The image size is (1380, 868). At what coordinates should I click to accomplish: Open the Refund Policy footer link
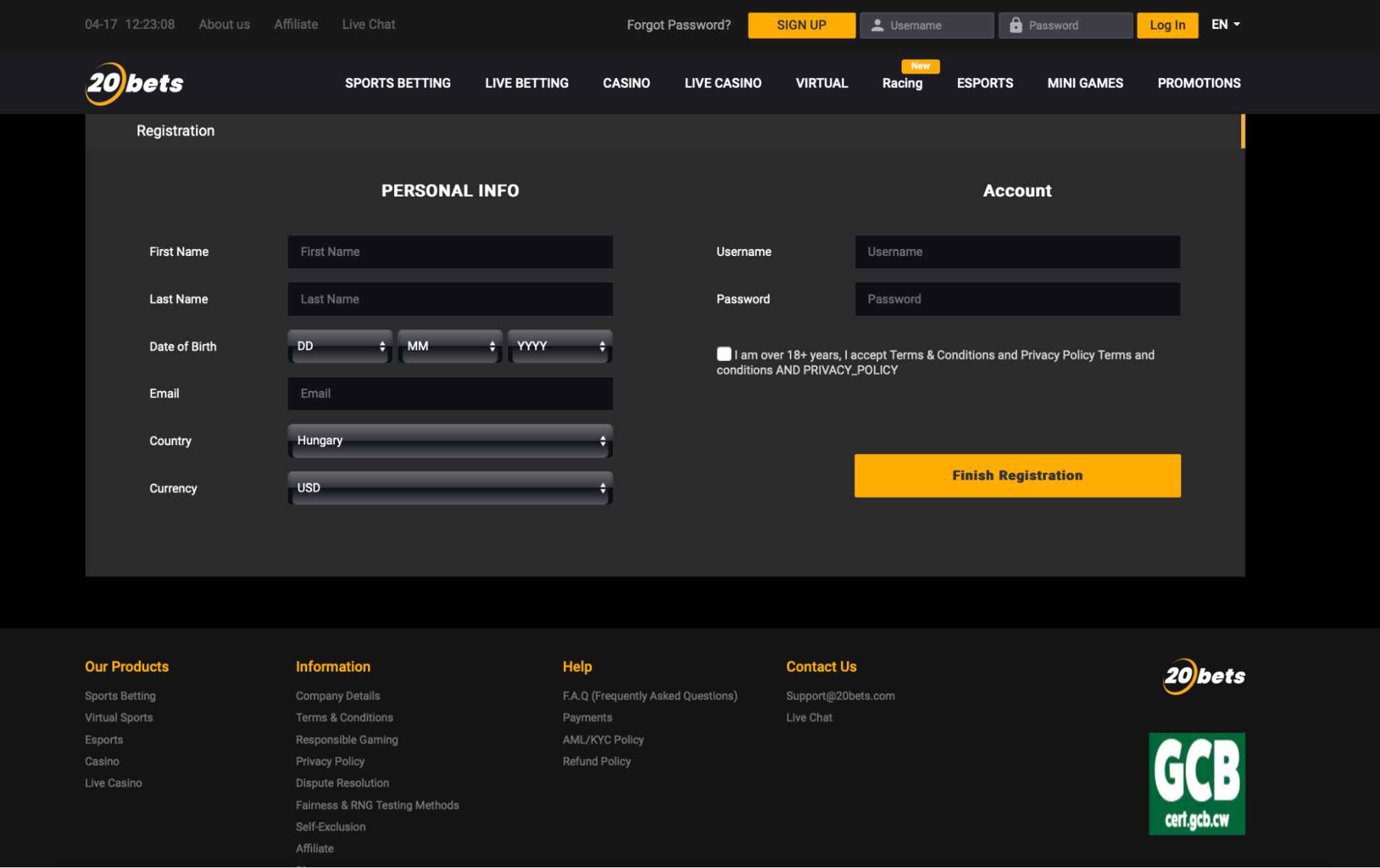pos(596,761)
